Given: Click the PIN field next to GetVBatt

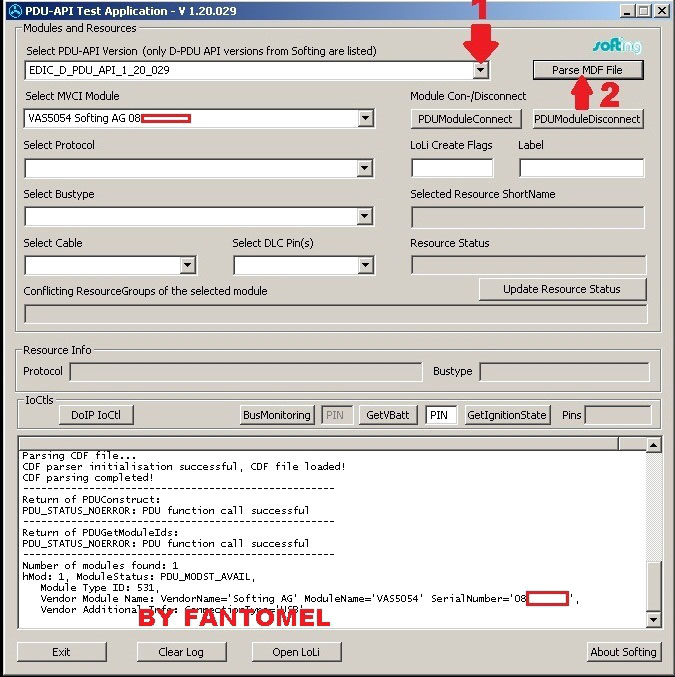Looking at the screenshot, I should tap(441, 415).
